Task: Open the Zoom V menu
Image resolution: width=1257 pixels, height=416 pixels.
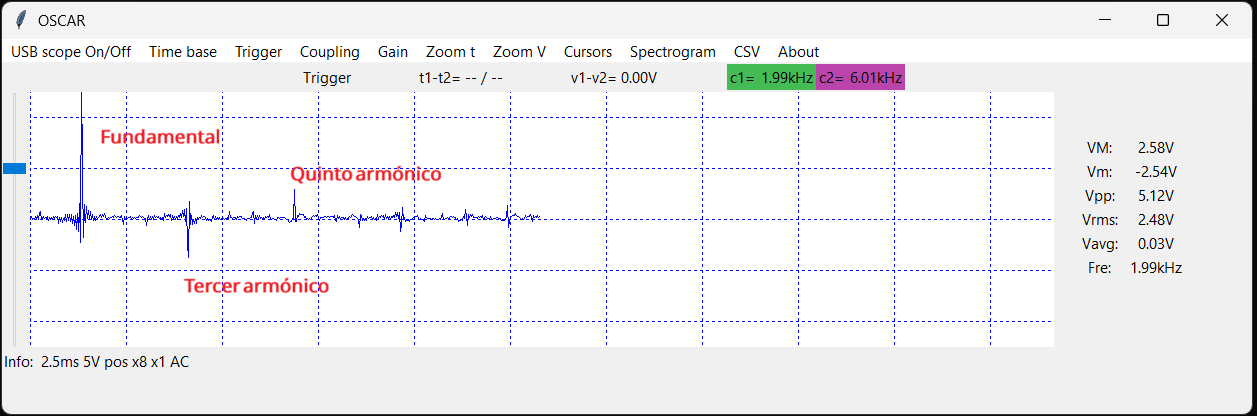Action: [x=520, y=52]
